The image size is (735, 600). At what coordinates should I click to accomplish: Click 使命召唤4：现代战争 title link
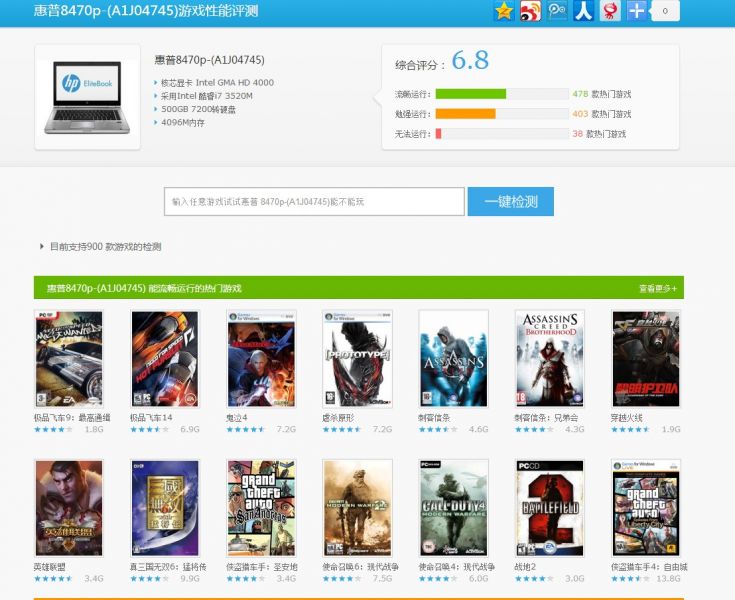coord(457,567)
